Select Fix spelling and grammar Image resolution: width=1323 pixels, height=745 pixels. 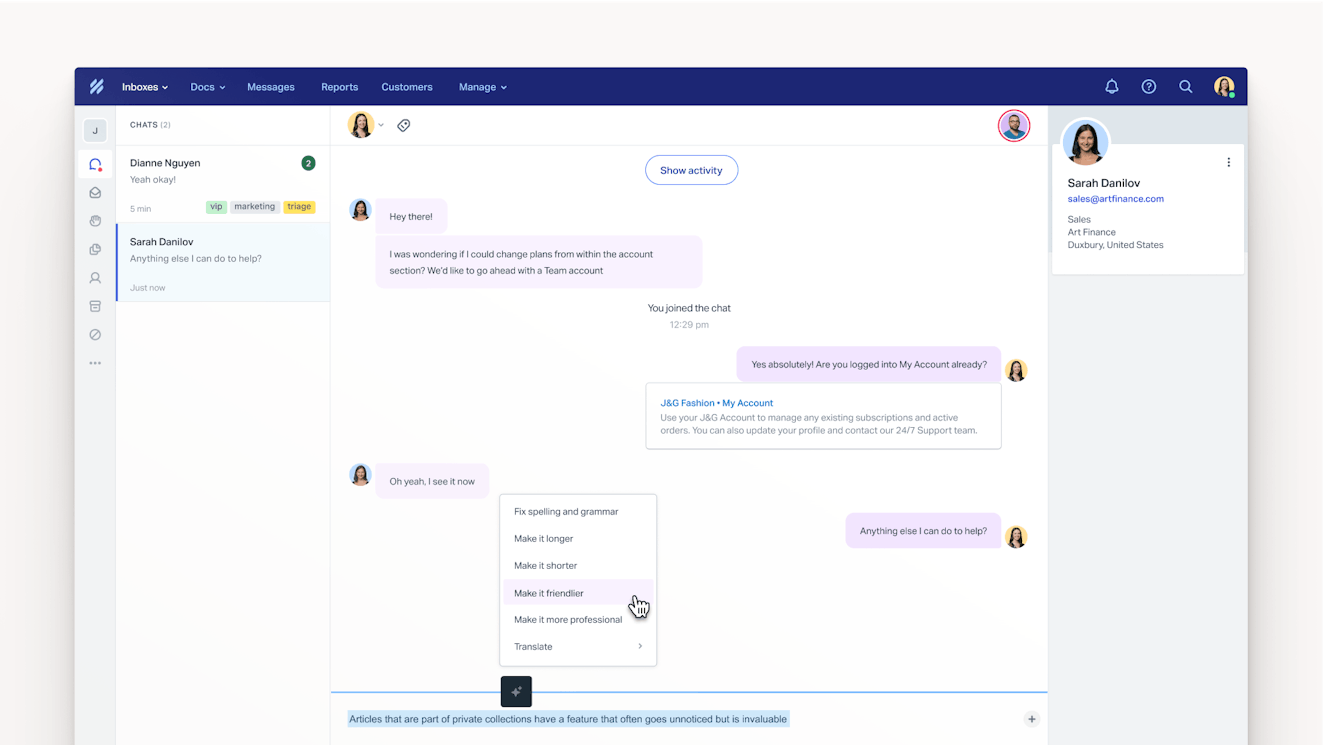point(566,512)
